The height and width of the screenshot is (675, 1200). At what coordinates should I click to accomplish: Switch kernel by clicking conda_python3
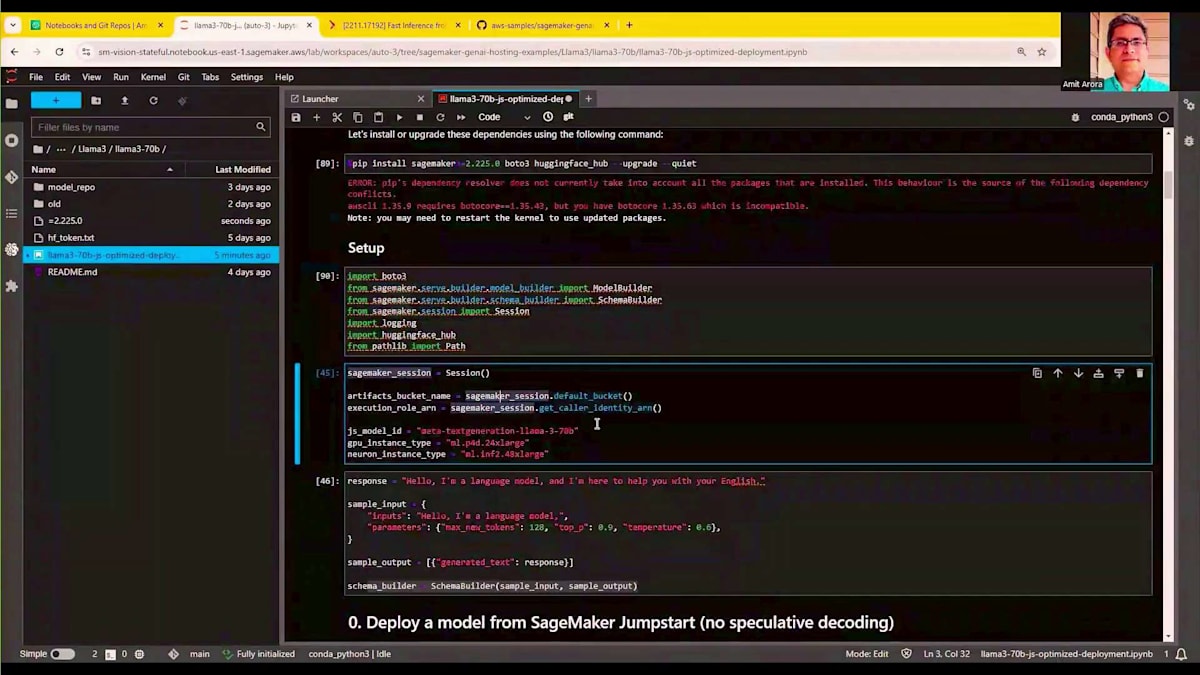1122,117
